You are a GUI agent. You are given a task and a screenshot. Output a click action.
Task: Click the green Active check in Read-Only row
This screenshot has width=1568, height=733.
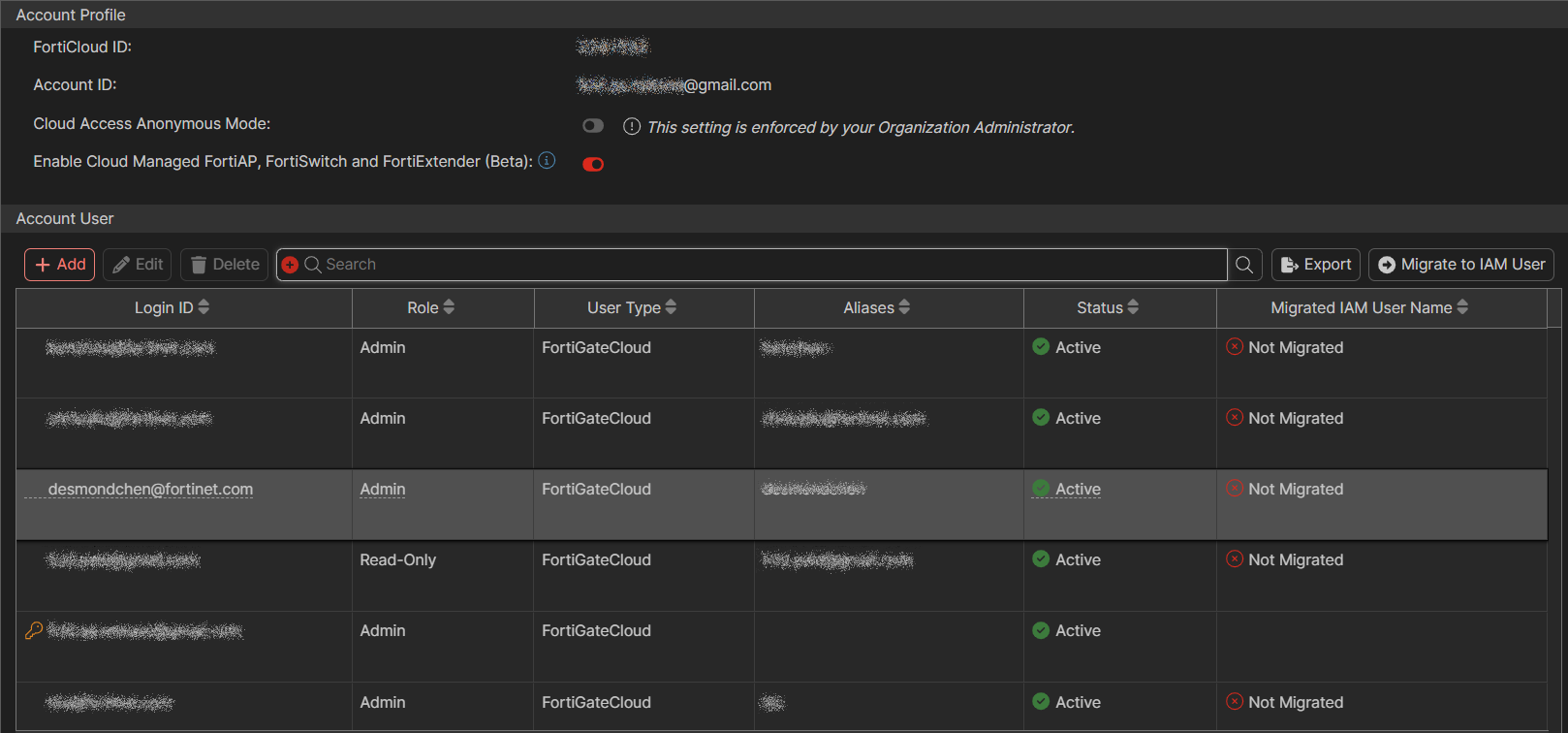point(1041,559)
